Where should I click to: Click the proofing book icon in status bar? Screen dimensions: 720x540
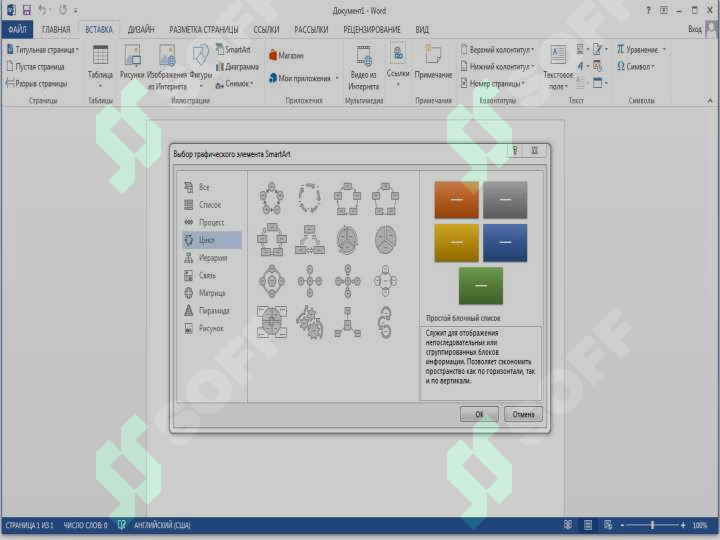pyautogui.click(x=121, y=525)
